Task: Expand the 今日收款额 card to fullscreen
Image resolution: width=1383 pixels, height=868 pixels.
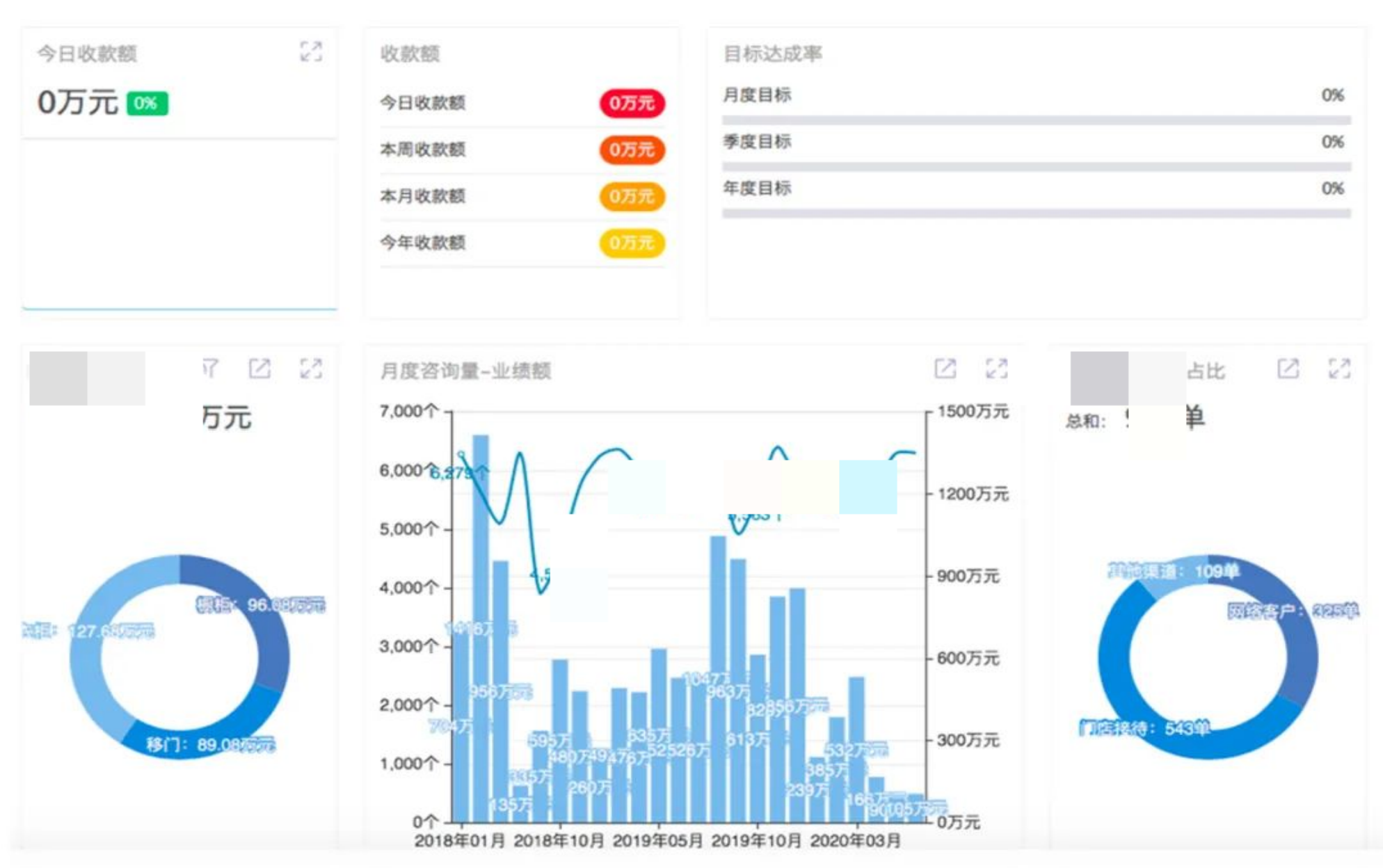Action: 311,51
